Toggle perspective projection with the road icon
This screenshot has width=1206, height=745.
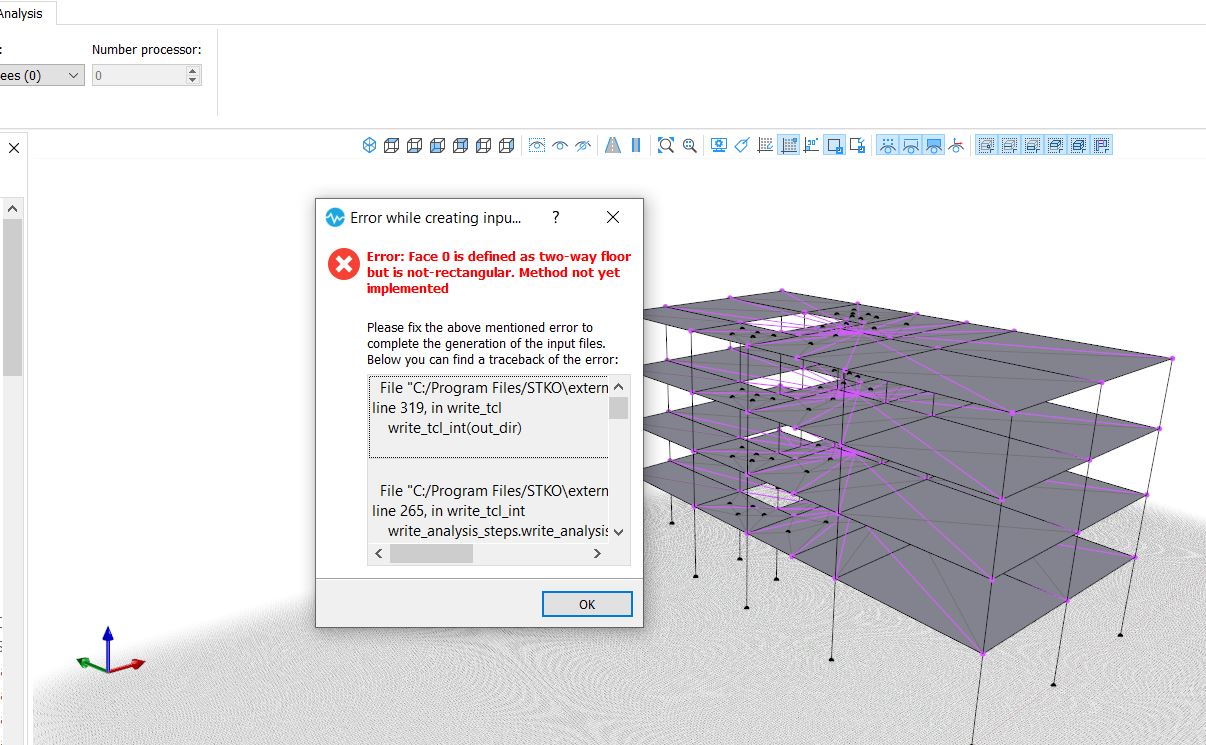pos(613,145)
